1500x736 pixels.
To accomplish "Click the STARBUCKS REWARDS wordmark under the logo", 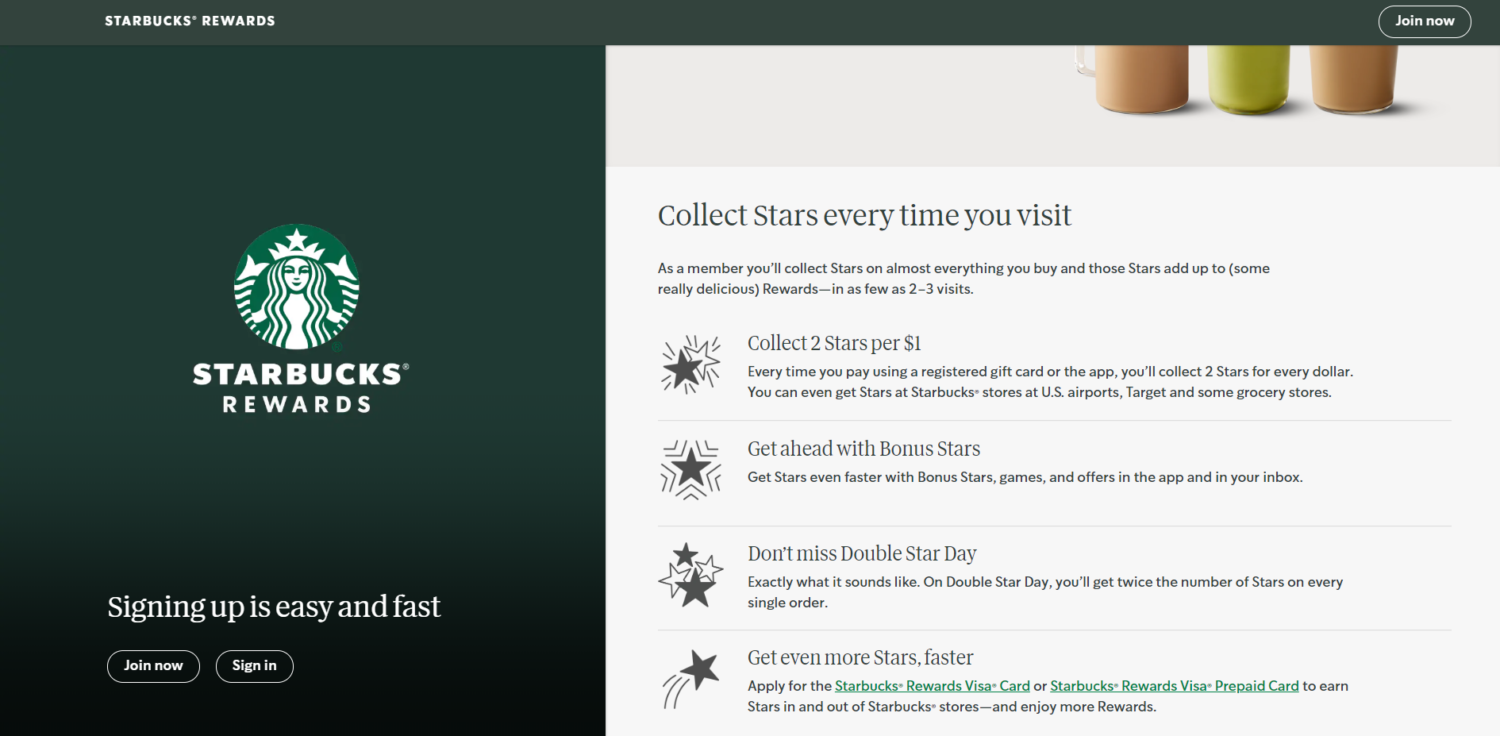I will tap(301, 389).
